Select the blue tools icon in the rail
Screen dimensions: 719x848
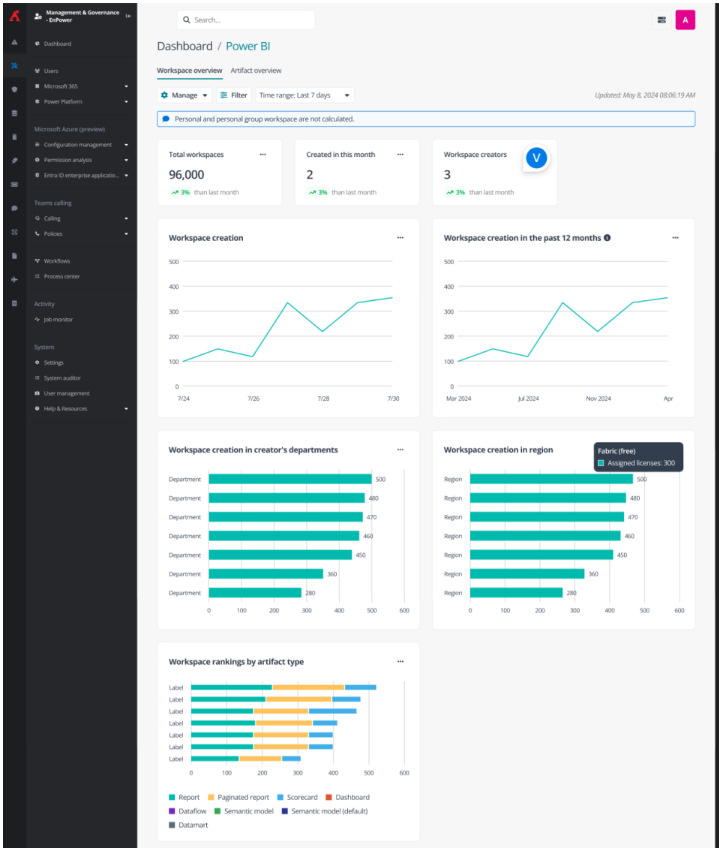[x=15, y=65]
